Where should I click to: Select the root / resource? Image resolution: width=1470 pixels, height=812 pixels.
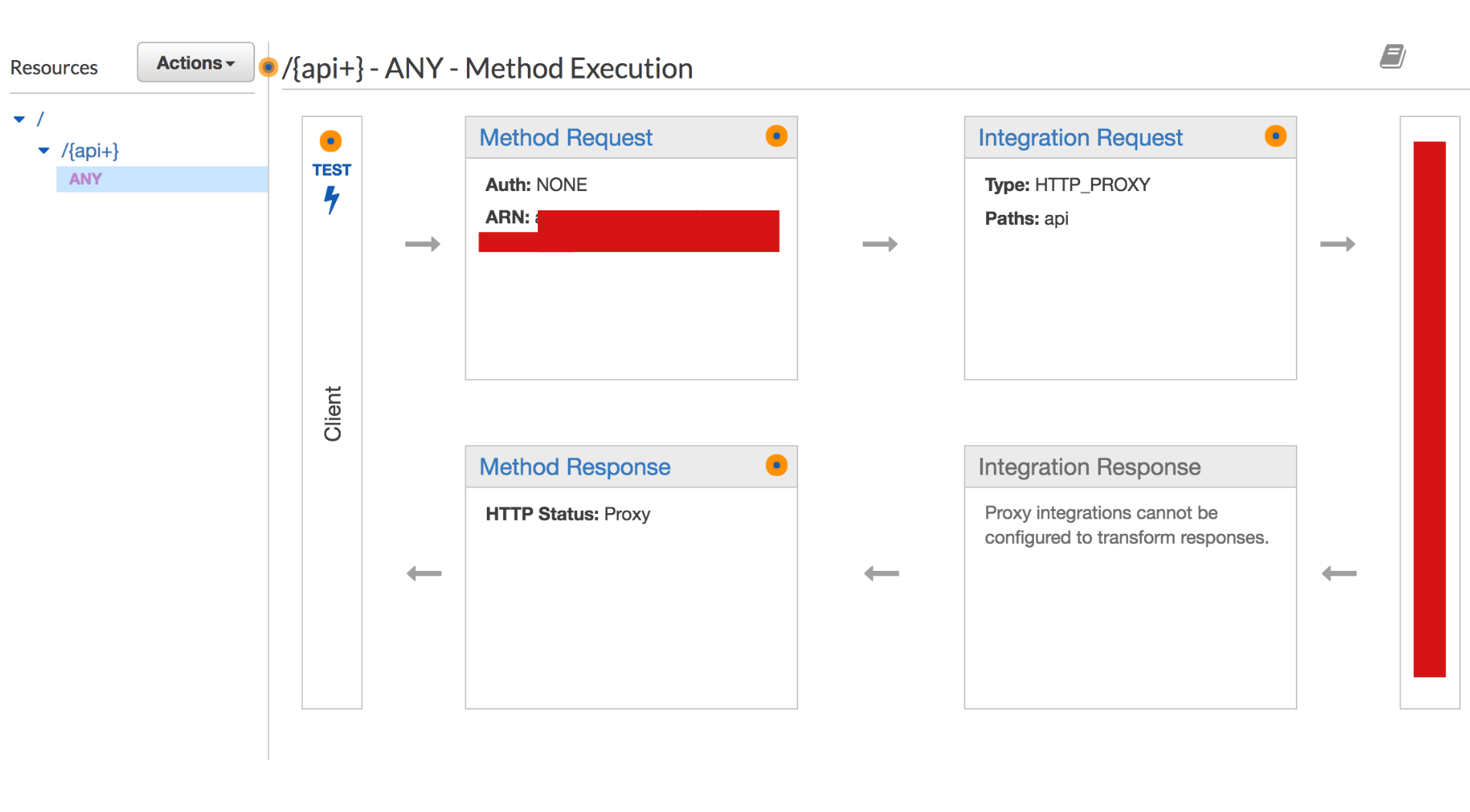(x=40, y=119)
